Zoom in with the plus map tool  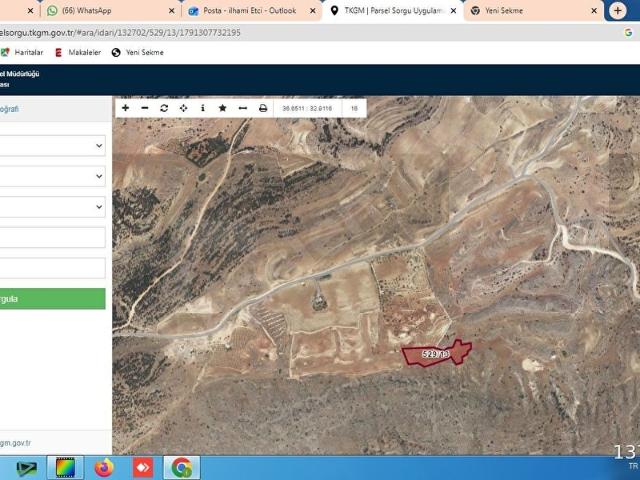[x=125, y=108]
